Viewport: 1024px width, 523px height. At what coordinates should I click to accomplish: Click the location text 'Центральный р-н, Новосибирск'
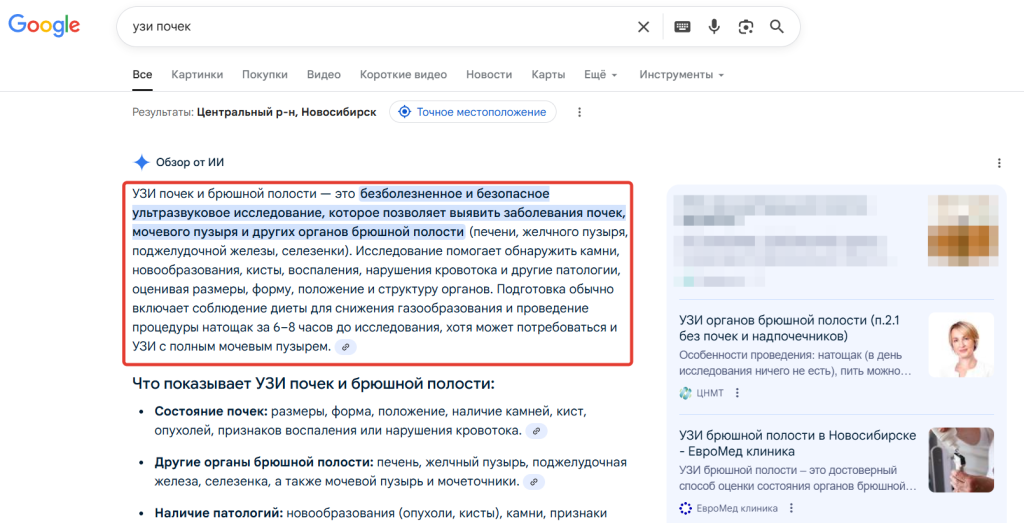[x=287, y=112]
